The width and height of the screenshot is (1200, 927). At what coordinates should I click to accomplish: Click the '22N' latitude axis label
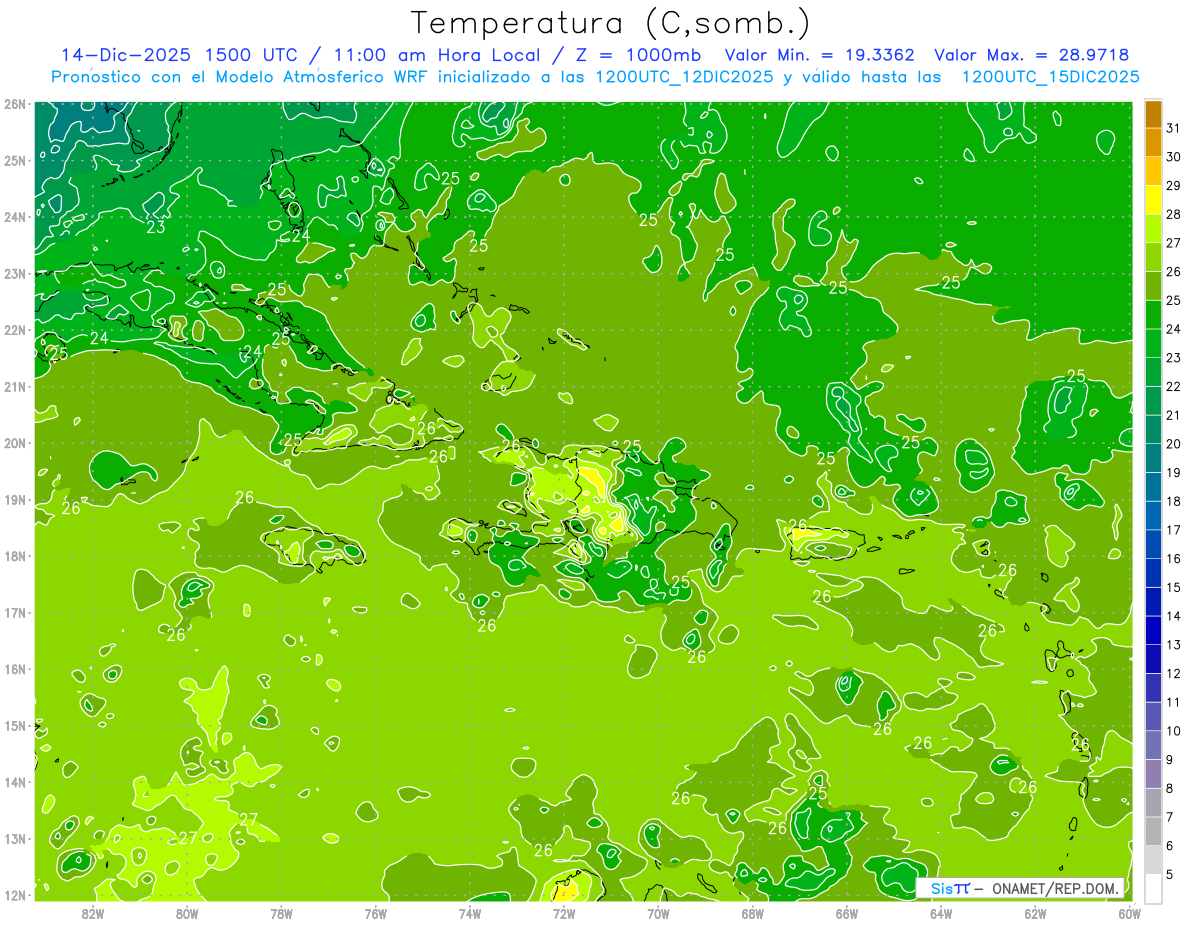pos(15,330)
